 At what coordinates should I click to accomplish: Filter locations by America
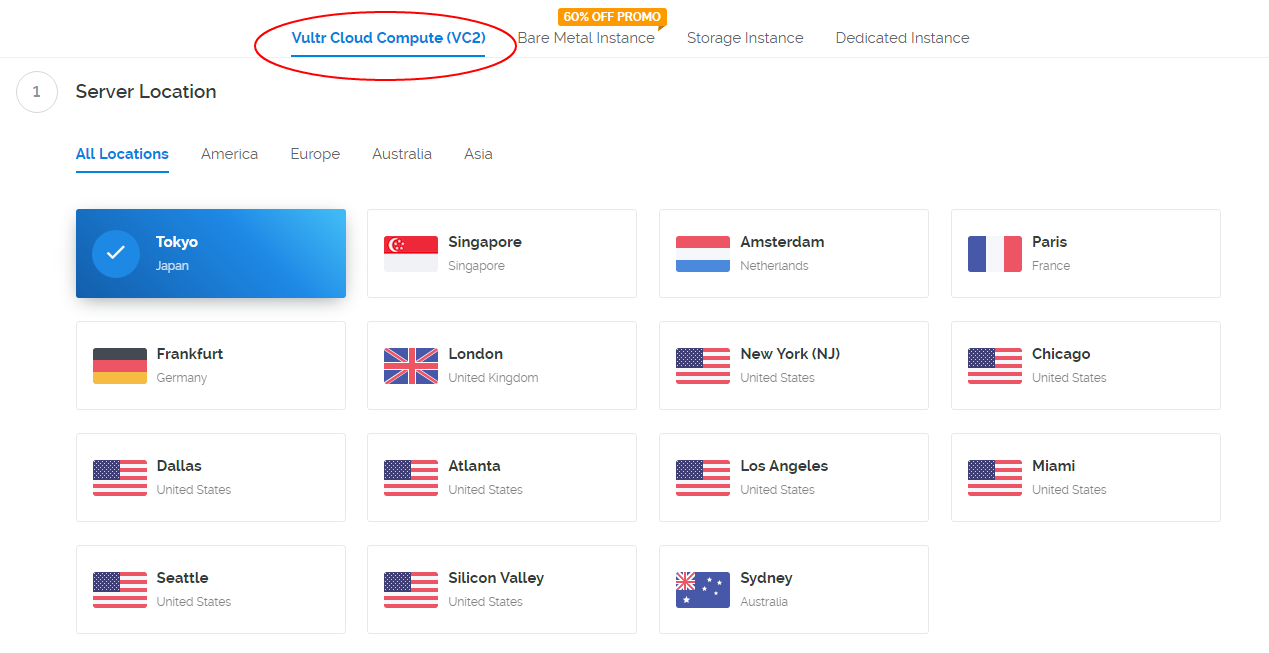(229, 154)
